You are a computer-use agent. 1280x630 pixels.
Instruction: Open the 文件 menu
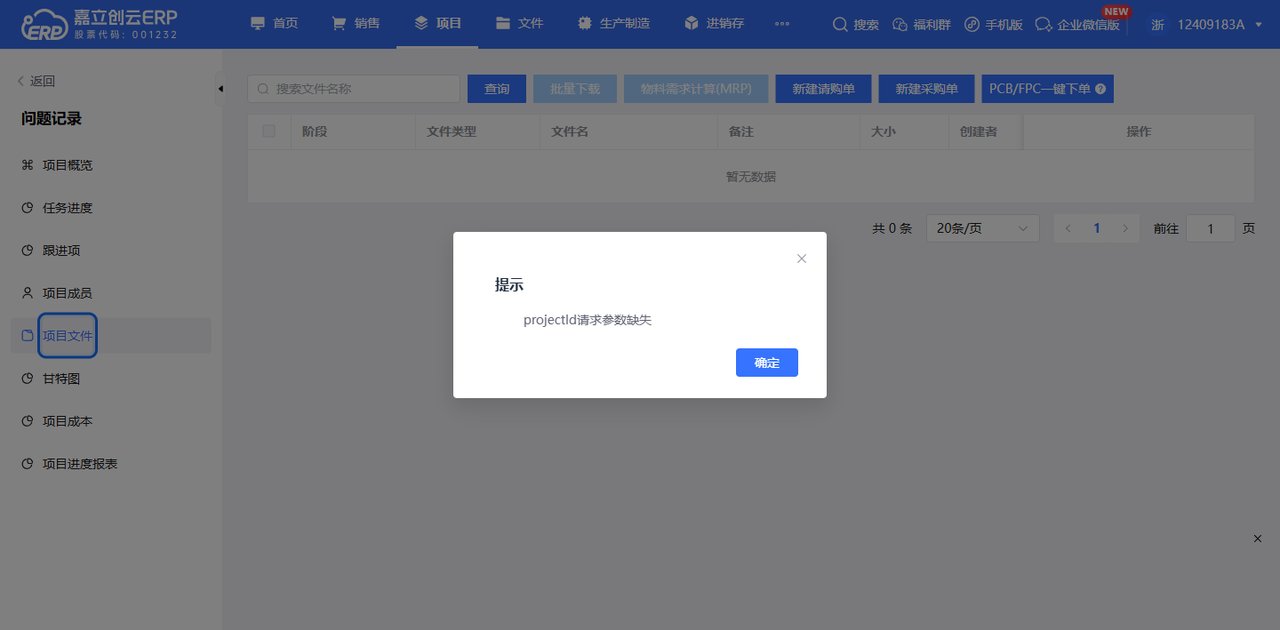519,23
